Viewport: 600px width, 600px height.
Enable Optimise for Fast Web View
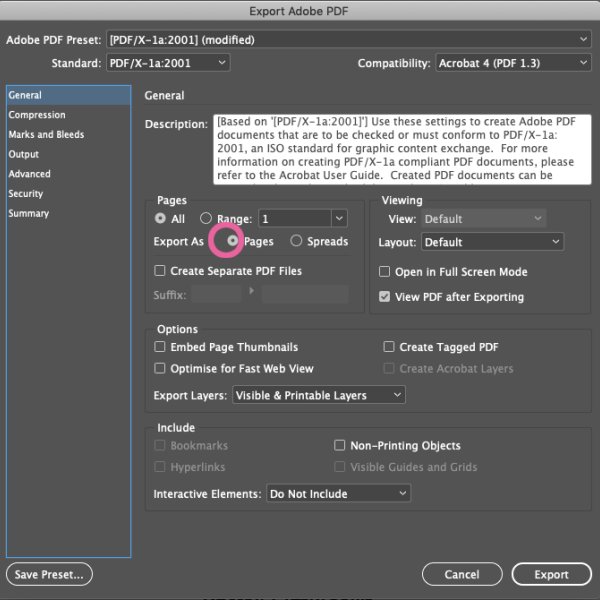click(x=160, y=368)
